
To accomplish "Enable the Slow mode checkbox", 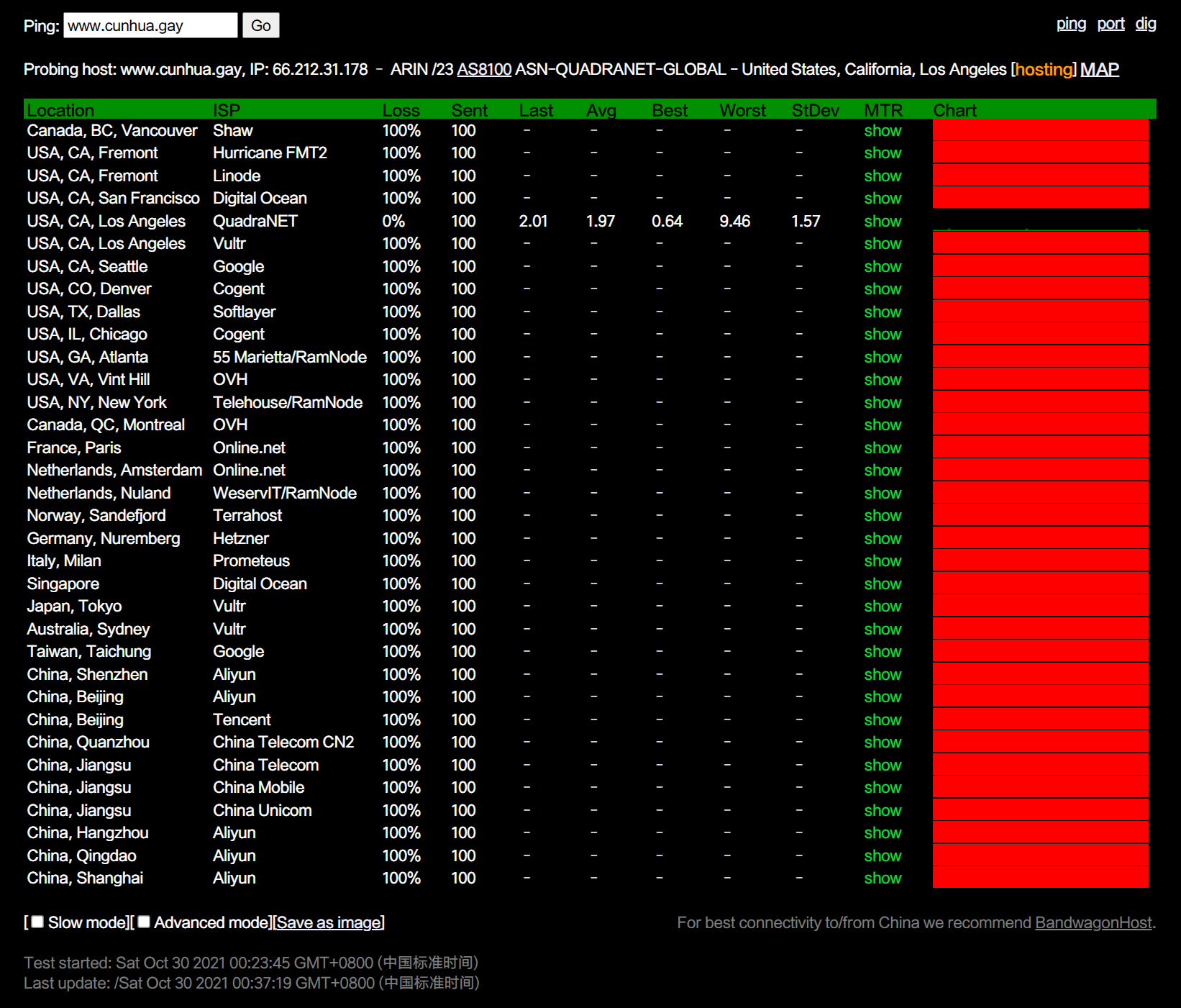I will [37, 922].
